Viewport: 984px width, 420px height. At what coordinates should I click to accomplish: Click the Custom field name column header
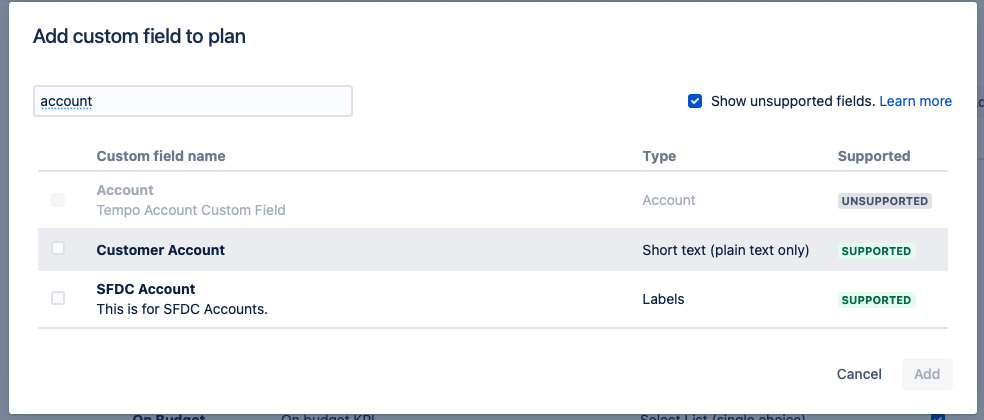pyautogui.click(x=160, y=156)
